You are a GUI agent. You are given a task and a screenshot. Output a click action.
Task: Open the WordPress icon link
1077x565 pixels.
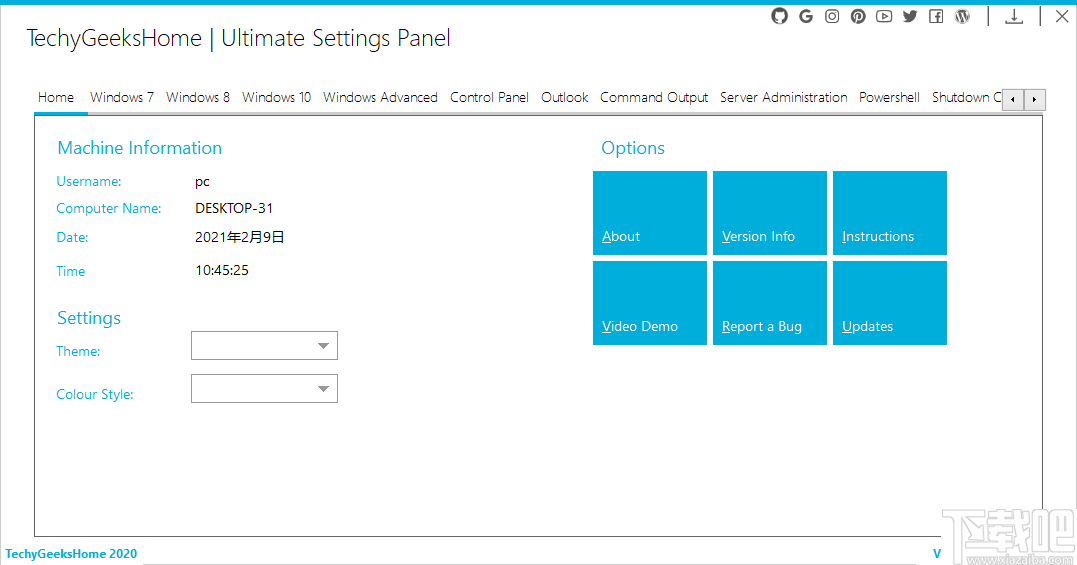click(962, 16)
